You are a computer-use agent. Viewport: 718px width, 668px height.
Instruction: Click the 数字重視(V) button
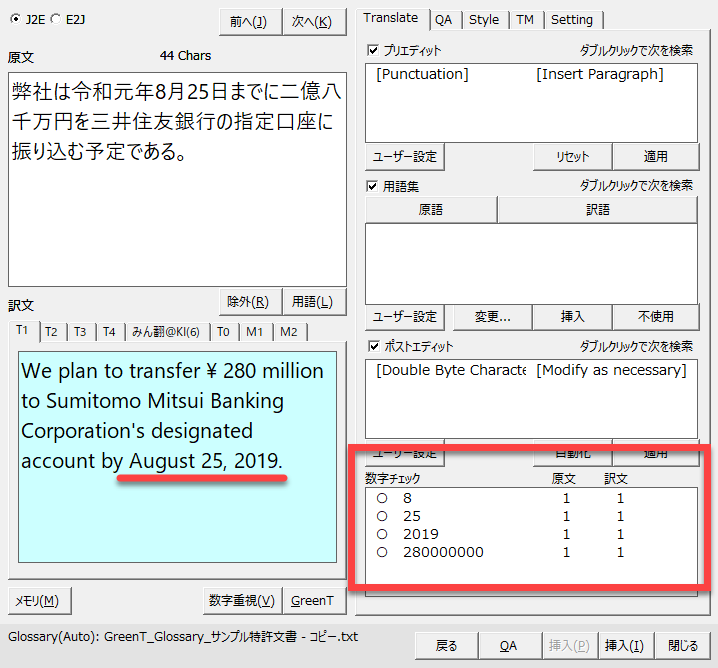click(x=241, y=601)
